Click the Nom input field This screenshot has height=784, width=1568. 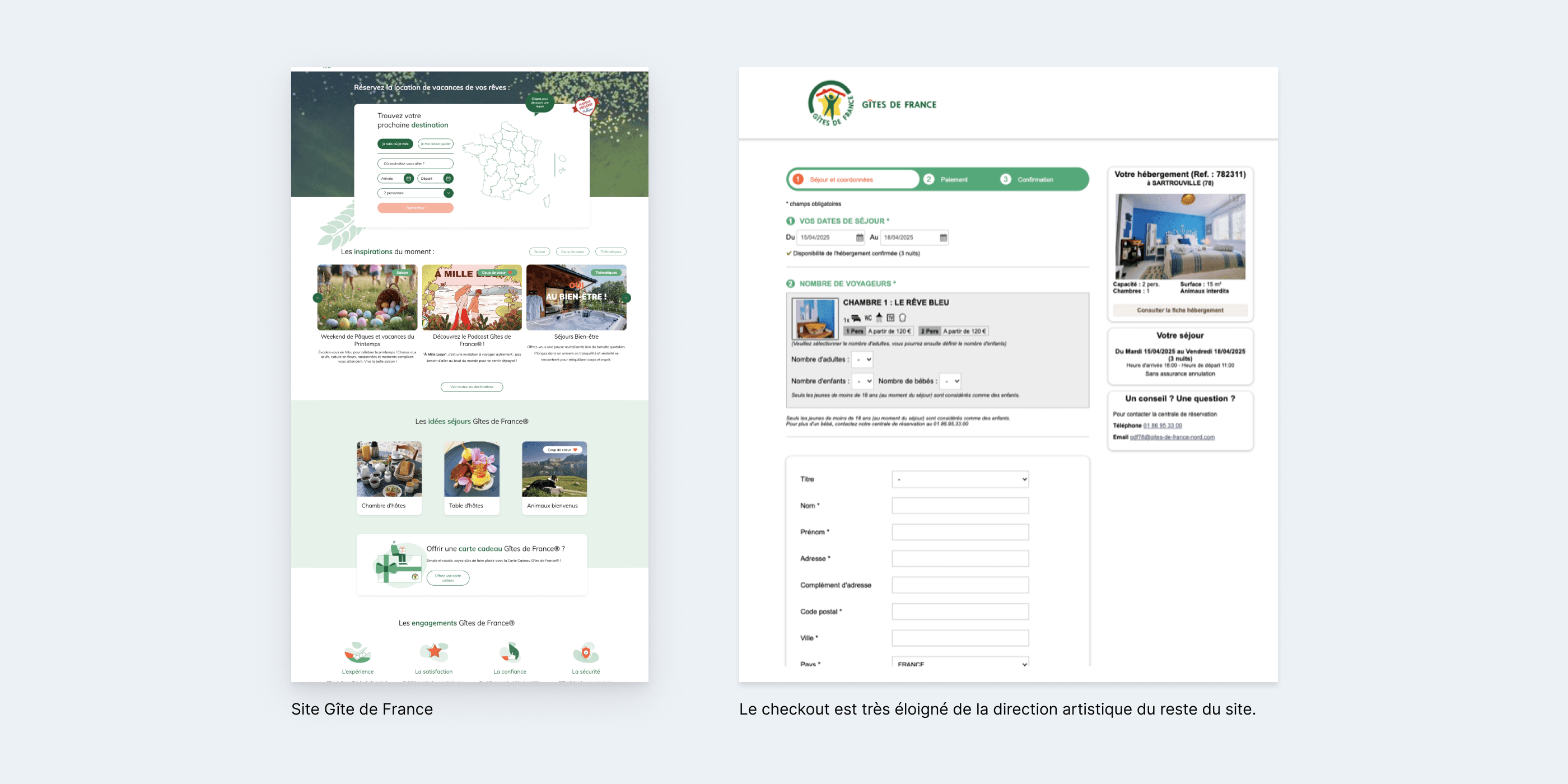960,505
